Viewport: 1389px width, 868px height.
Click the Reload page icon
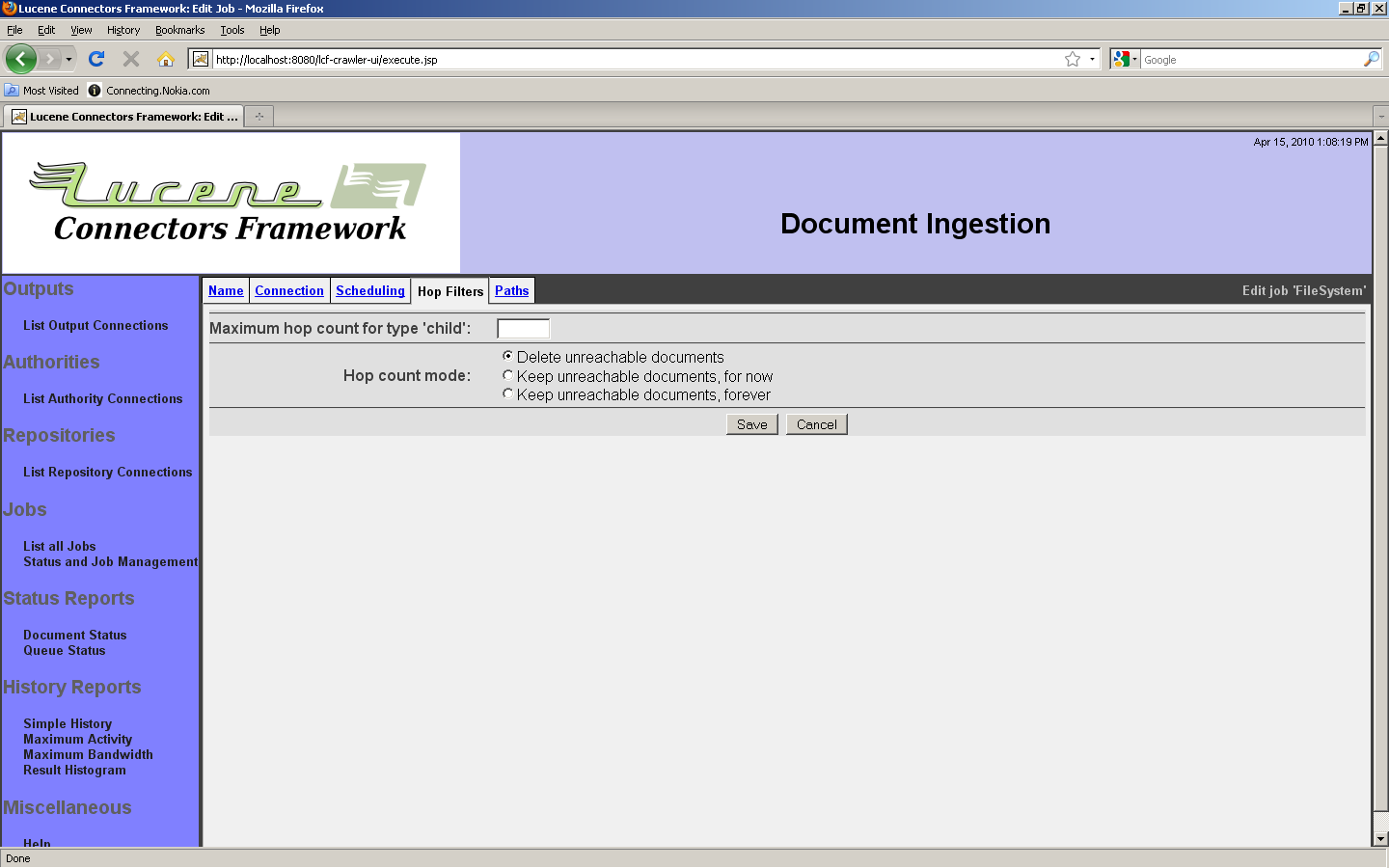(x=96, y=59)
